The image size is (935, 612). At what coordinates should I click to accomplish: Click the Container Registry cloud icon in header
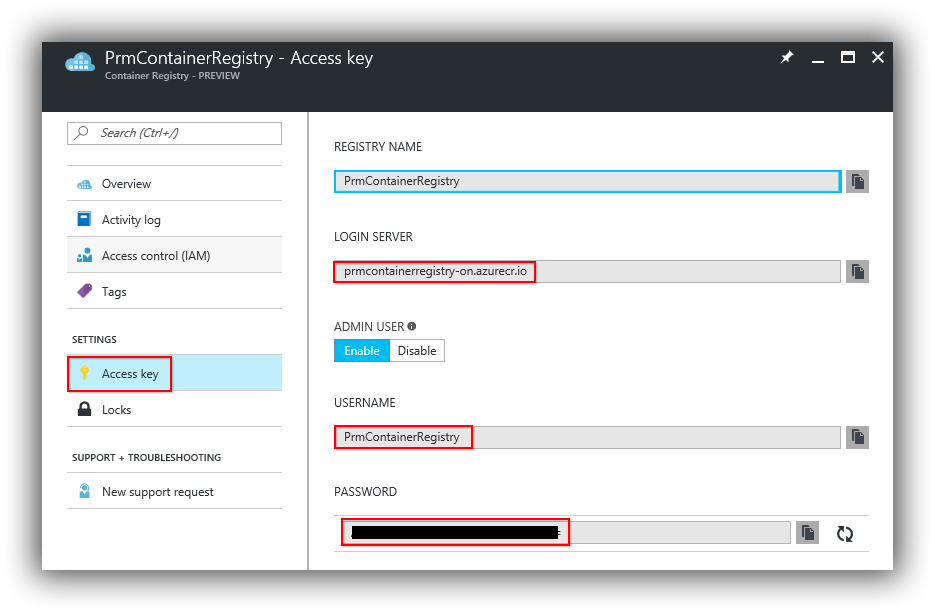80,61
